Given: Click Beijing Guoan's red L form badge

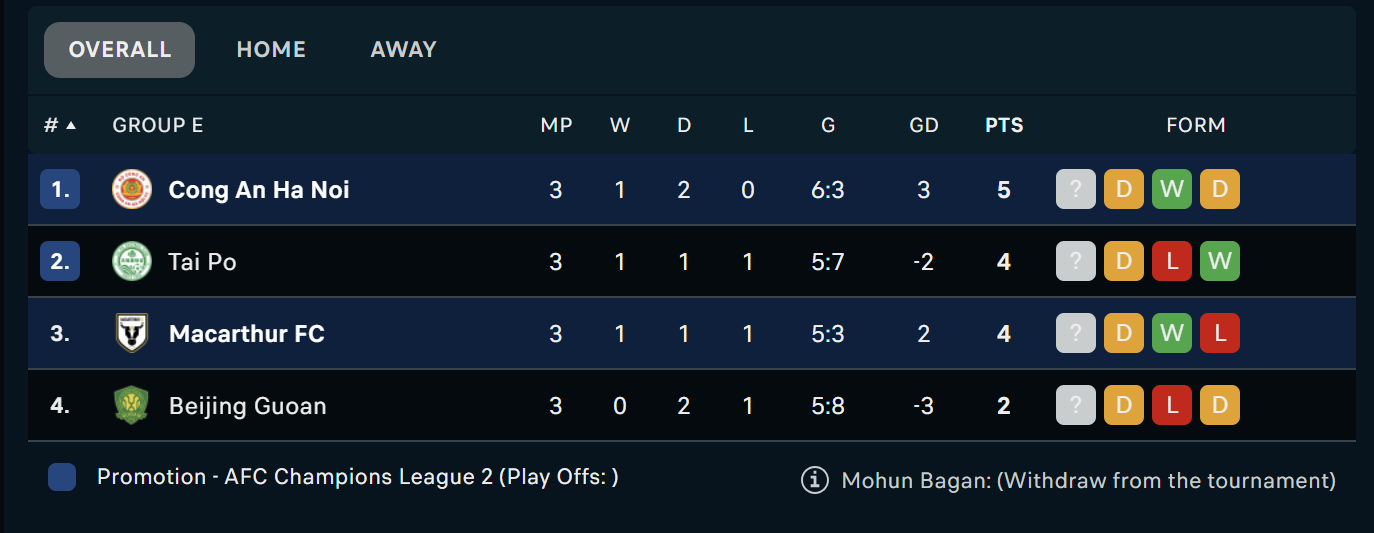Looking at the screenshot, I should 1171,406.
